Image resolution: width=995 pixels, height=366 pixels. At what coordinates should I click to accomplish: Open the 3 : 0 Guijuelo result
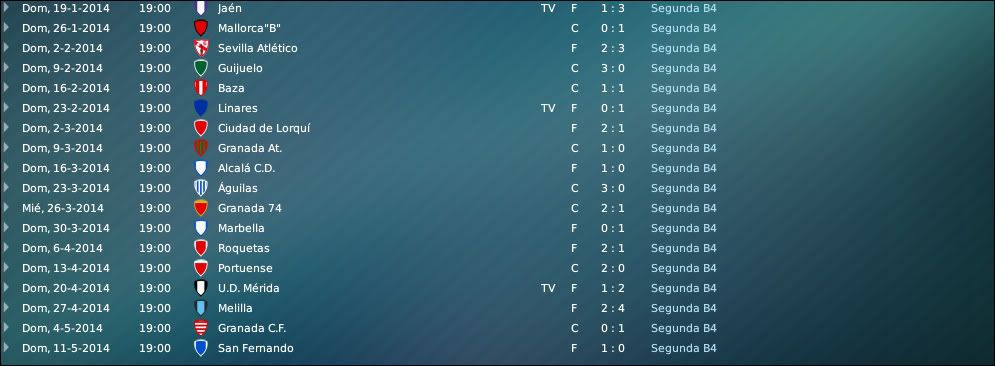pyautogui.click(x=612, y=68)
